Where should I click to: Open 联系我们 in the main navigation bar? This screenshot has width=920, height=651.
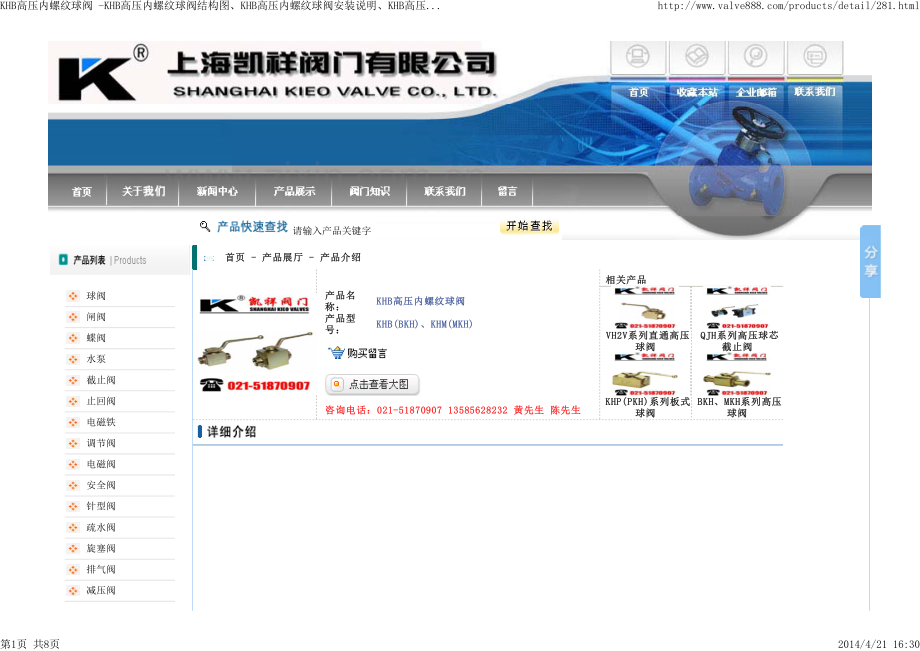pos(444,191)
